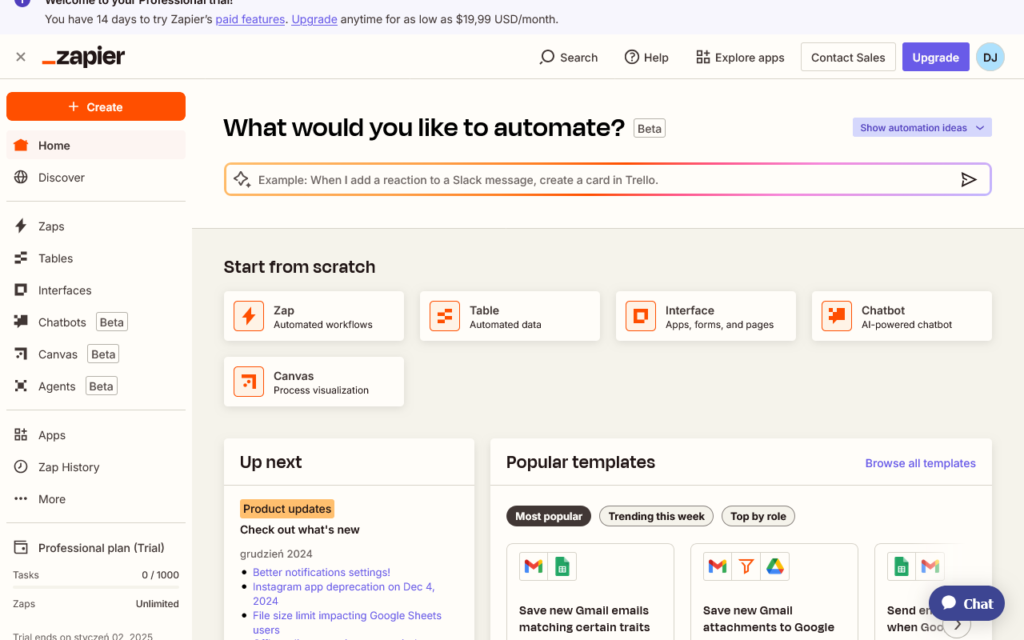Create a new Table from scratch
Viewport: 1024px width, 640px height.
(x=509, y=316)
